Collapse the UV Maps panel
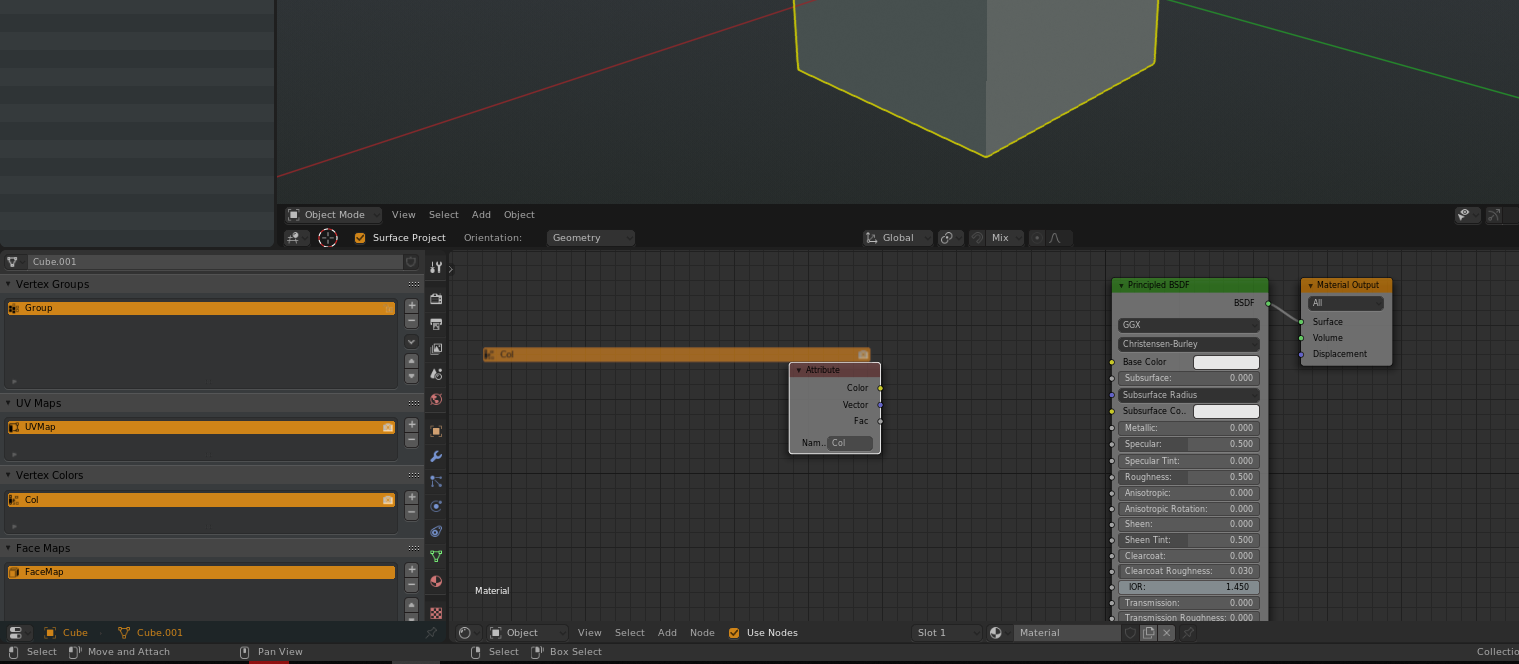This screenshot has width=1519, height=664. pyautogui.click(x=9, y=403)
